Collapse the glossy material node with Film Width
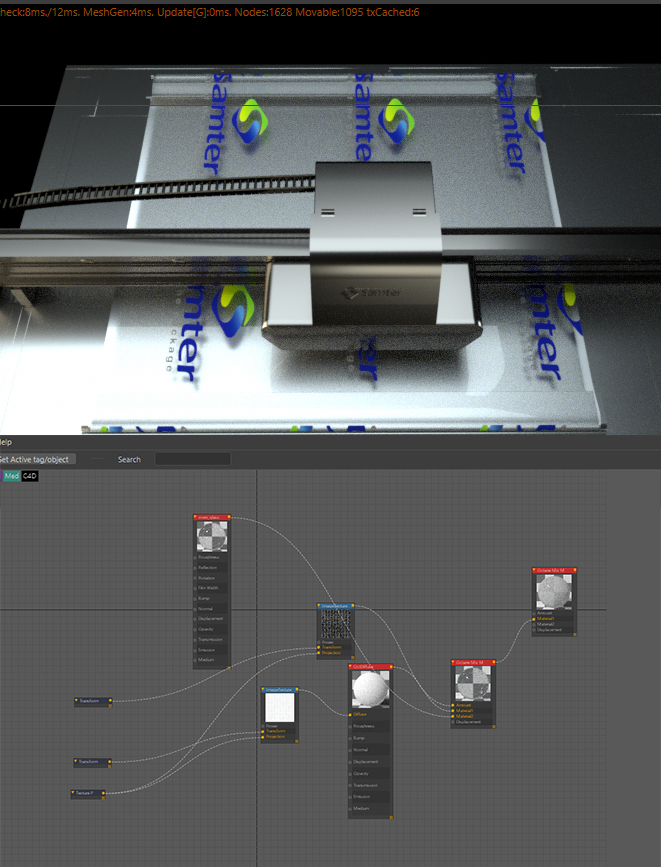 click(x=195, y=518)
